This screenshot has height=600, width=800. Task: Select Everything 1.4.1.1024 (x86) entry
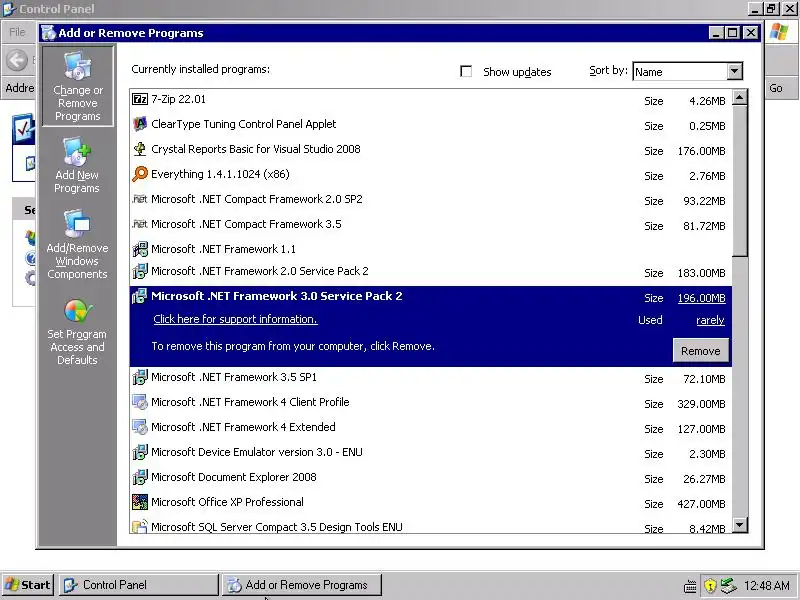431,174
